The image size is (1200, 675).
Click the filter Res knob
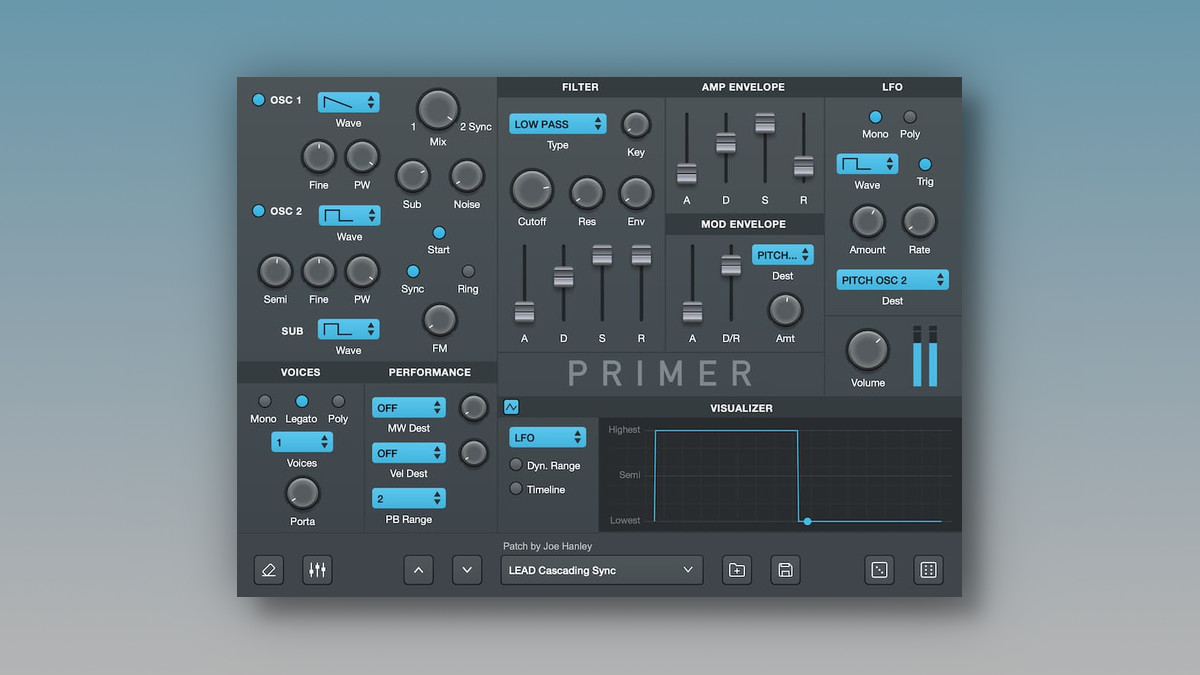587,192
